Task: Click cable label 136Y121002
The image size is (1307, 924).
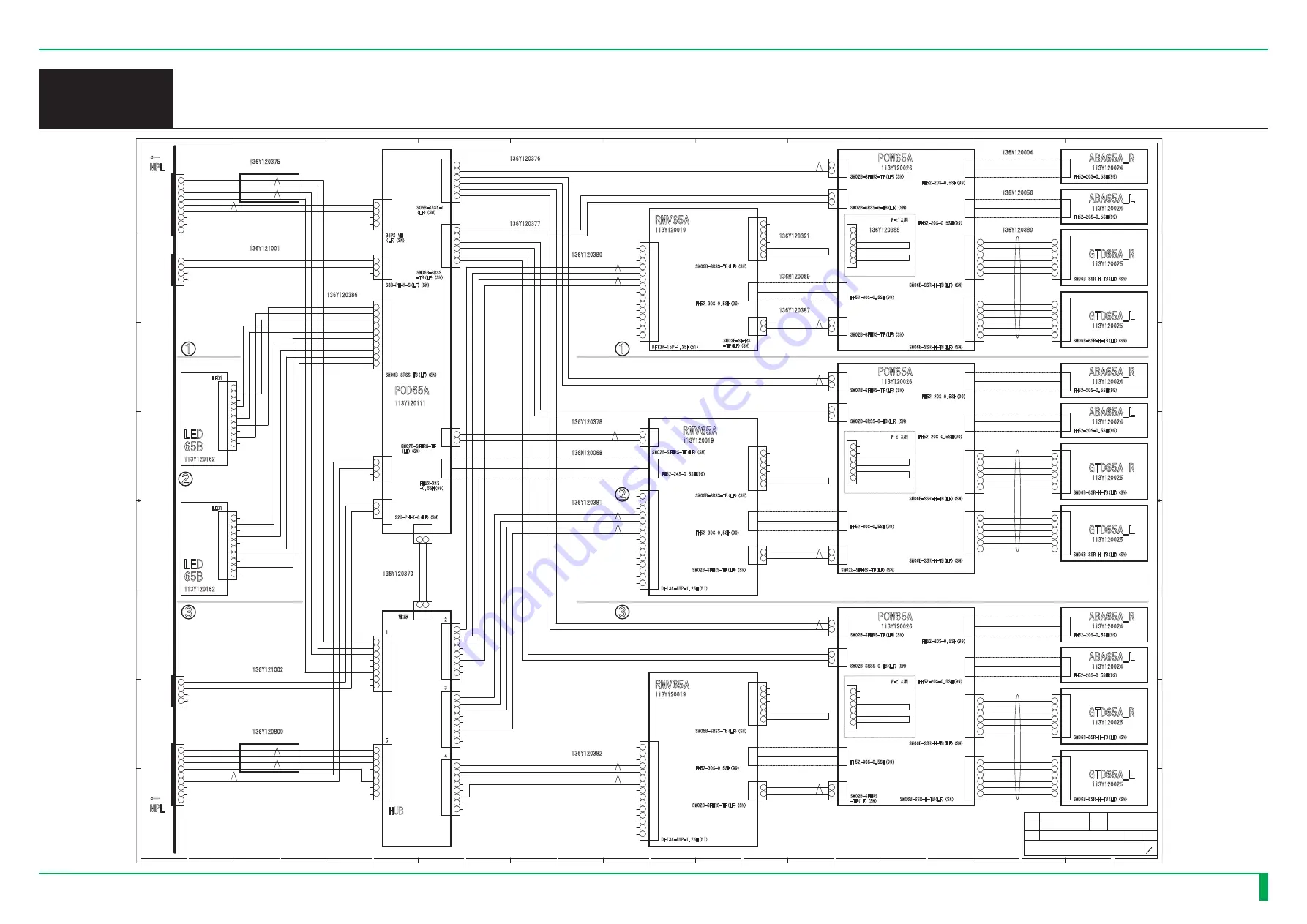Action: (267, 669)
